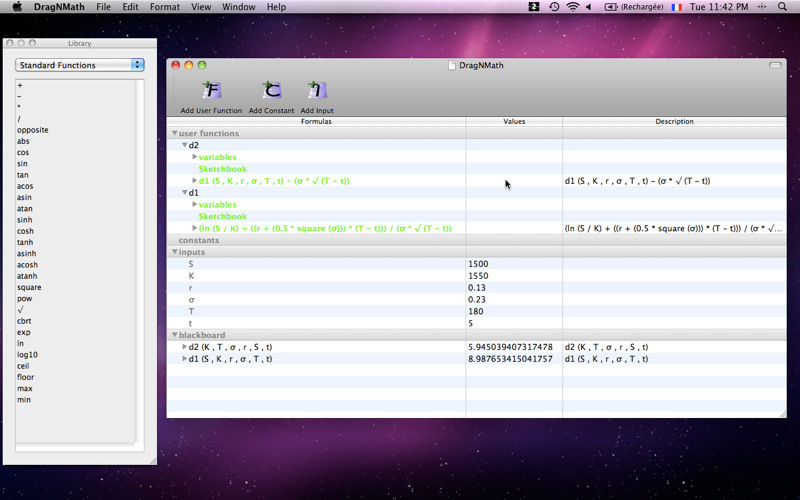
Task: Open the Apple menu
Action: click(17, 7)
